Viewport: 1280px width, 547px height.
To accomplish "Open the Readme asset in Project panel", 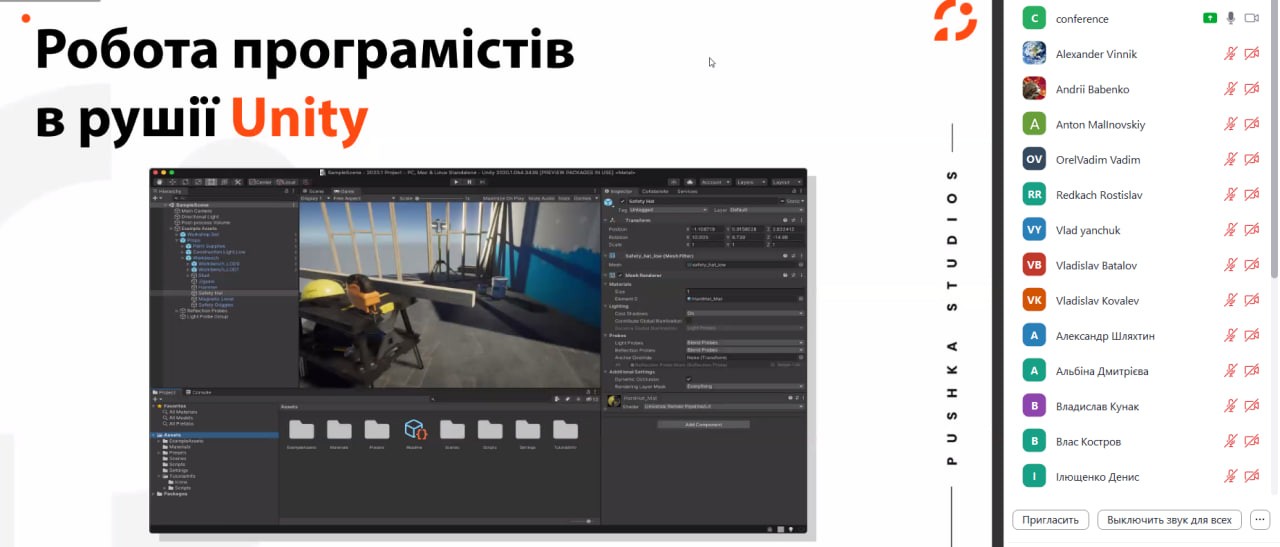I will pyautogui.click(x=416, y=431).
